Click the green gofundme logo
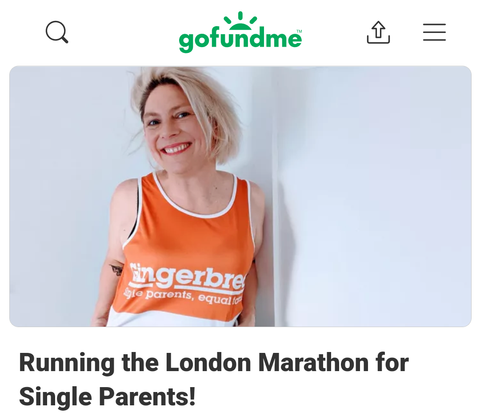The image size is (480, 416). [x=240, y=32]
